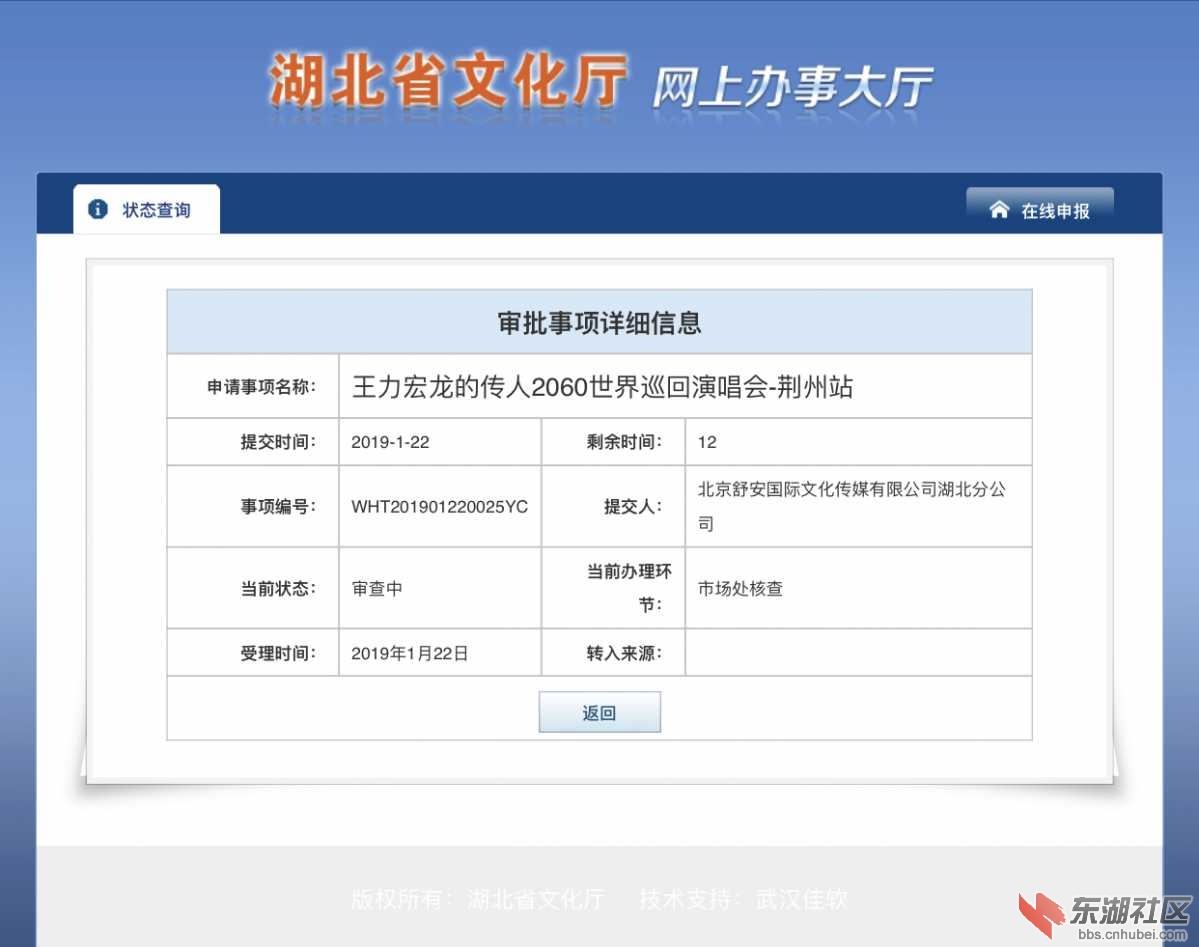The width and height of the screenshot is (1199, 947).
Task: Click the 转入来源 label
Action: (624, 653)
